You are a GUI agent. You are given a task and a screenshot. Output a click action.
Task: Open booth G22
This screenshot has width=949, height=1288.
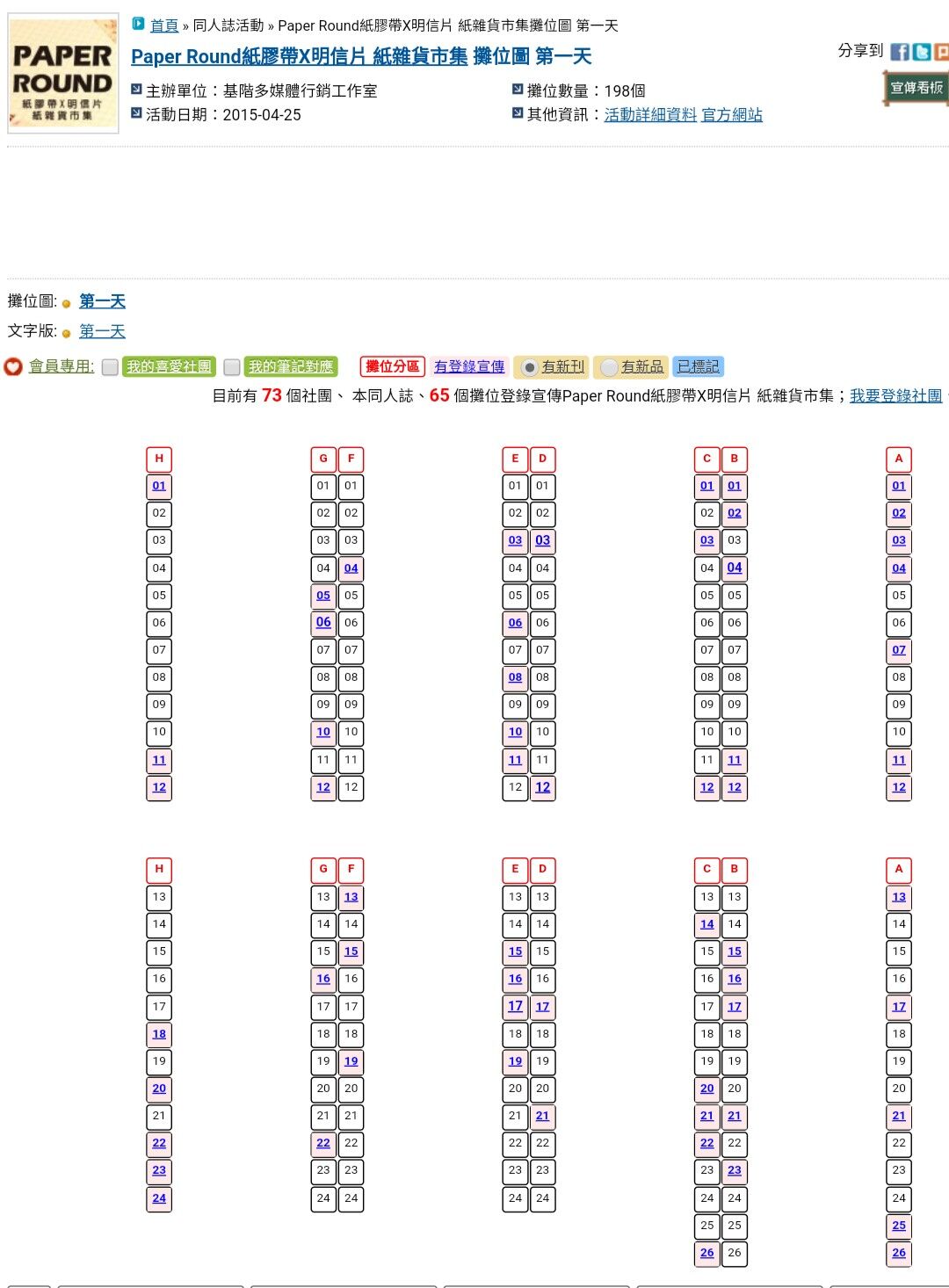pos(323,1143)
